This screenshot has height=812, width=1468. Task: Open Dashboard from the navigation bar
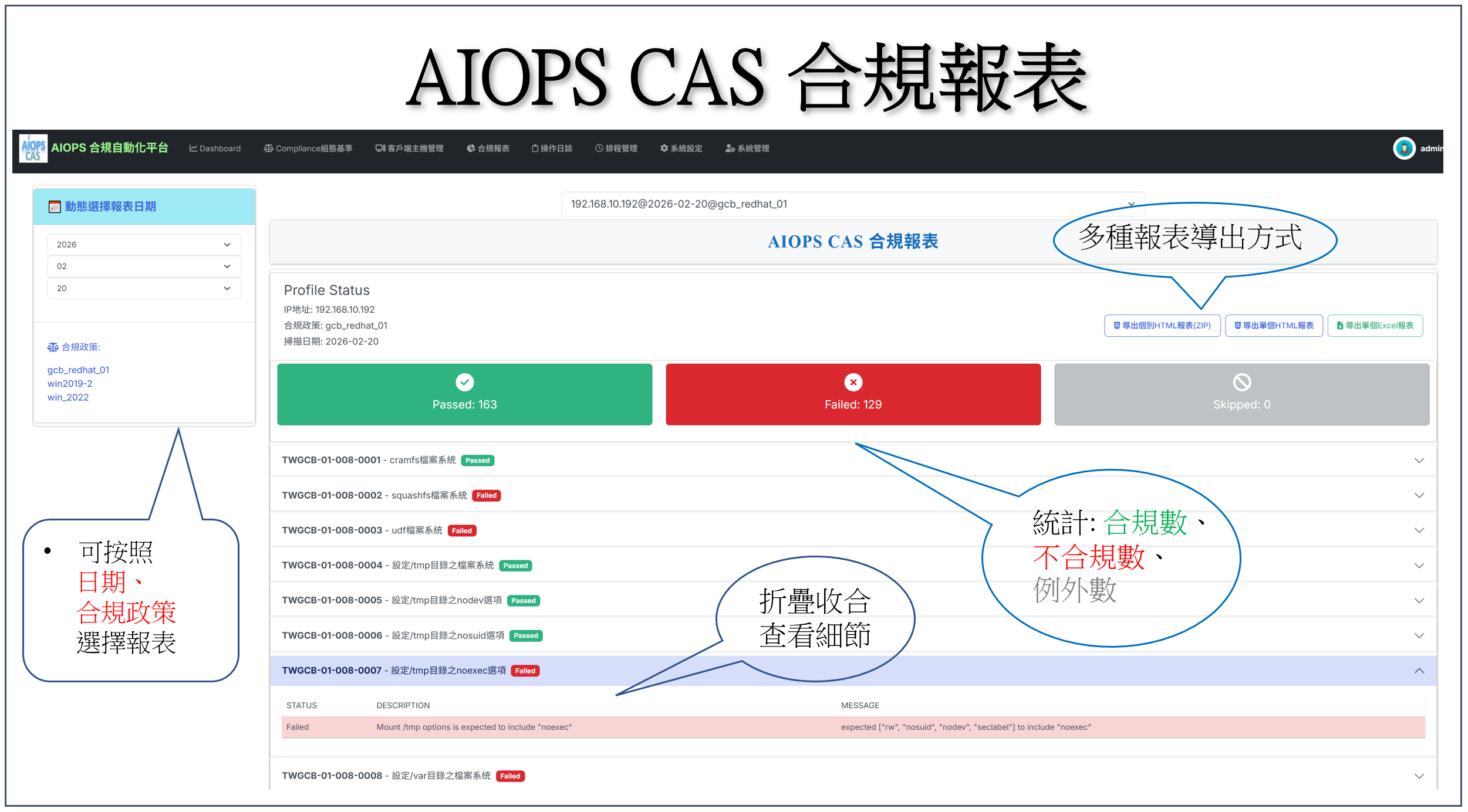click(215, 148)
